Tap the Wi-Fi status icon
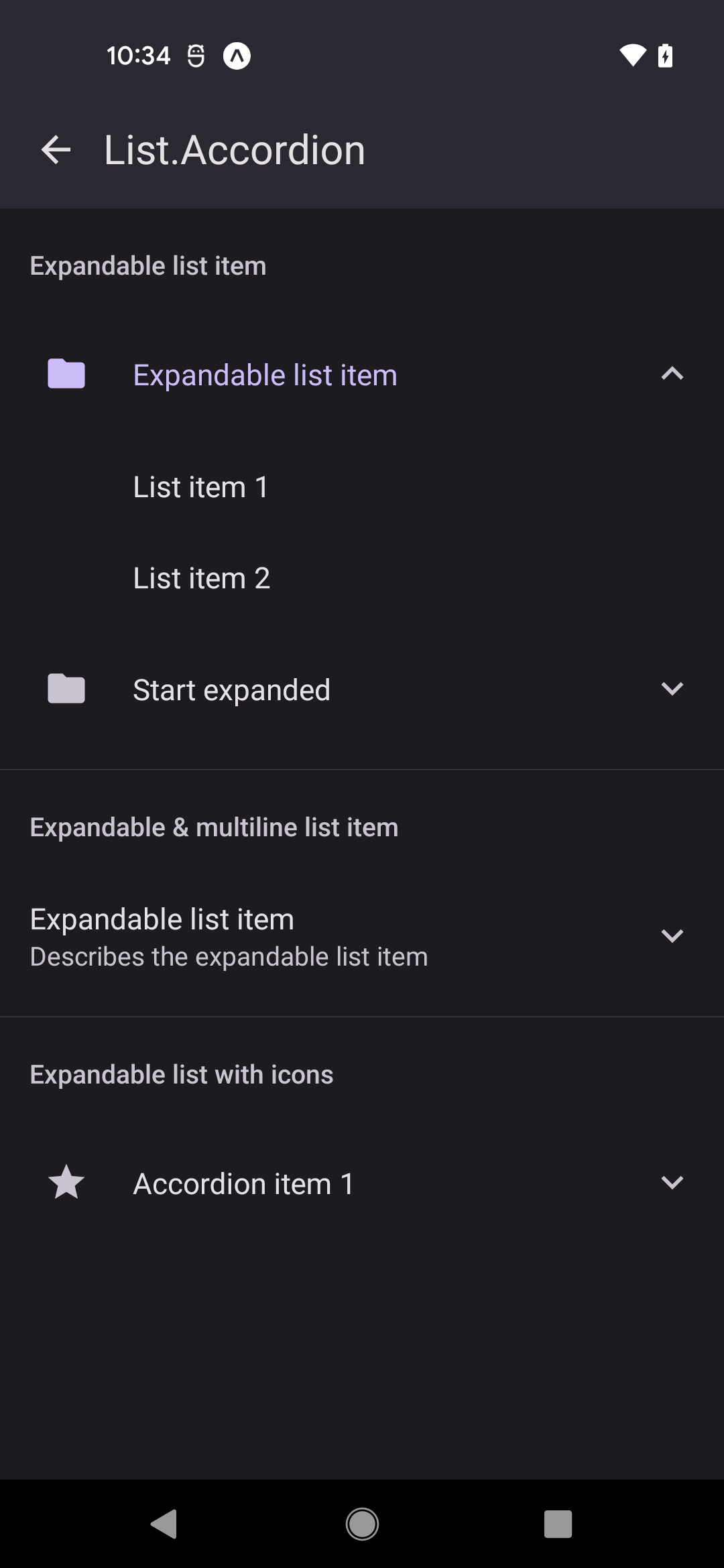 [631, 56]
